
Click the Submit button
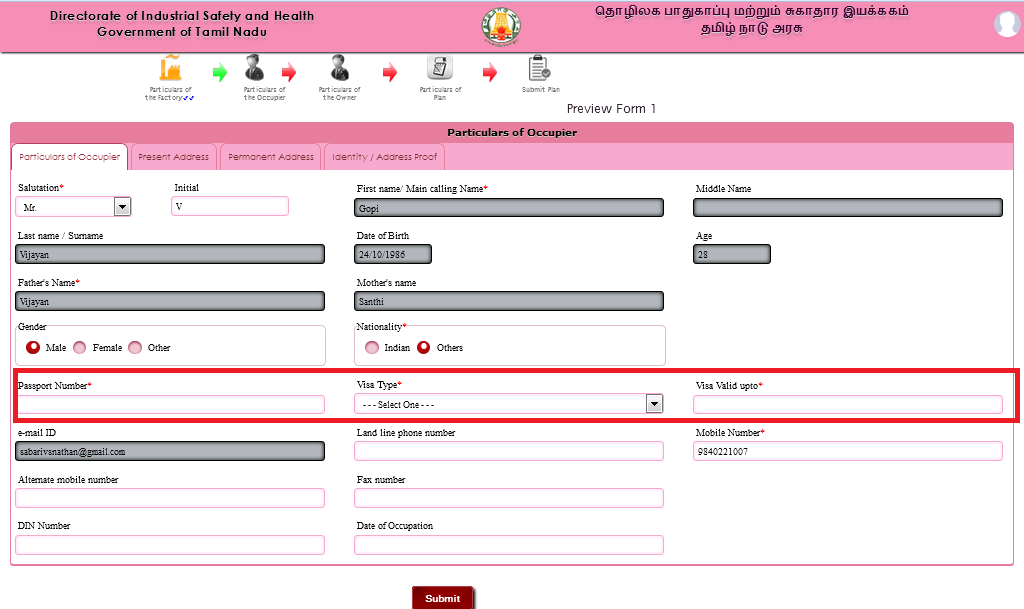click(x=442, y=598)
